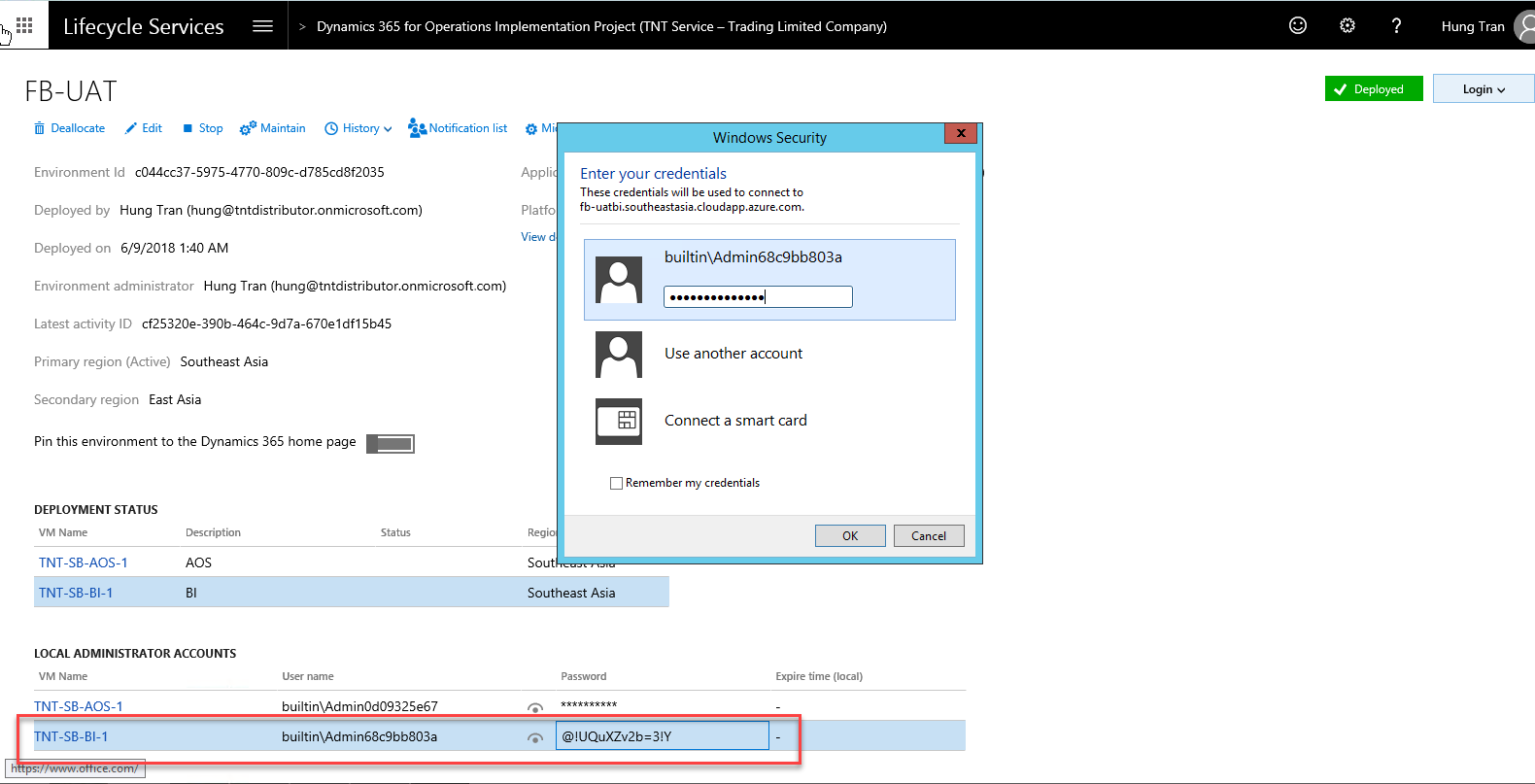Click the Maintain gears icon
1535x784 pixels.
(x=248, y=128)
